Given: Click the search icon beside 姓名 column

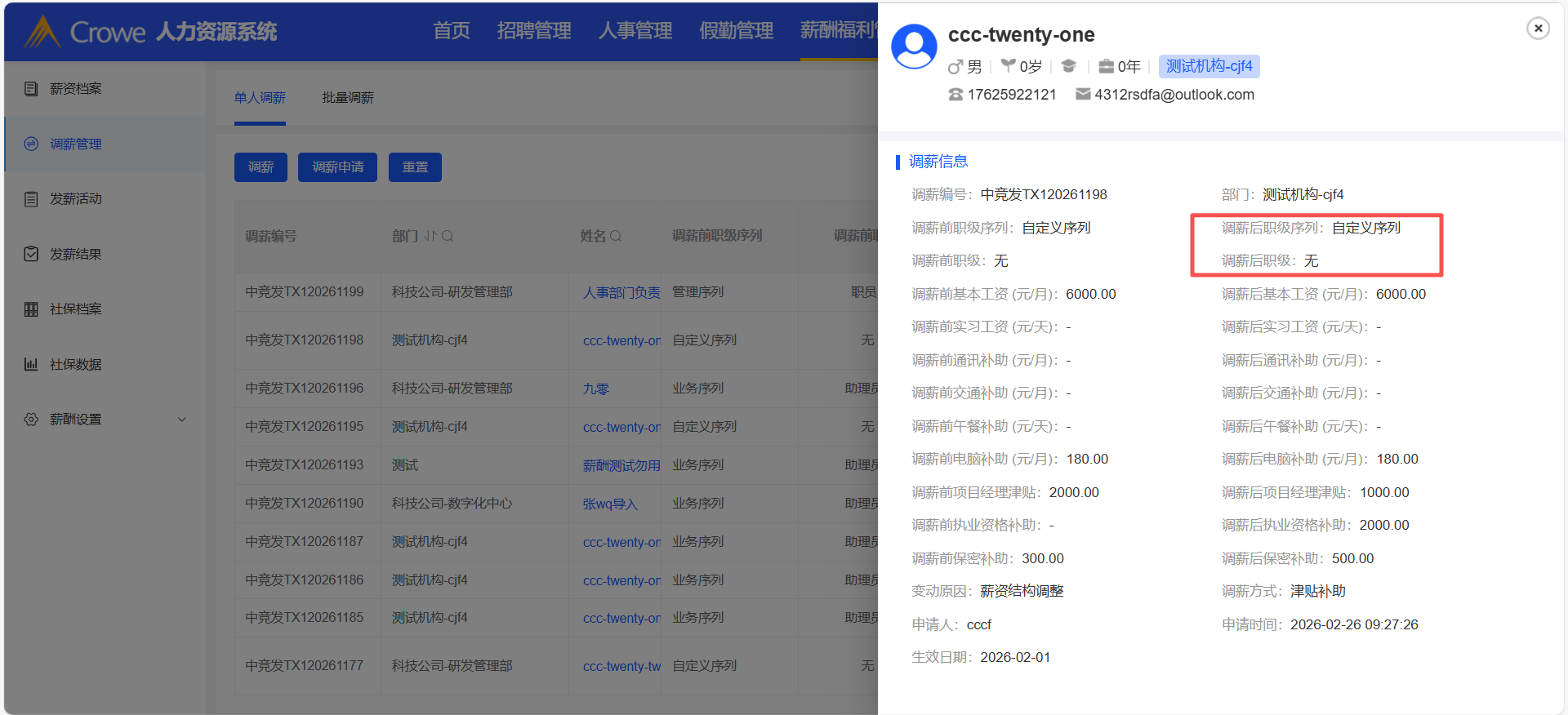Looking at the screenshot, I should [x=616, y=236].
